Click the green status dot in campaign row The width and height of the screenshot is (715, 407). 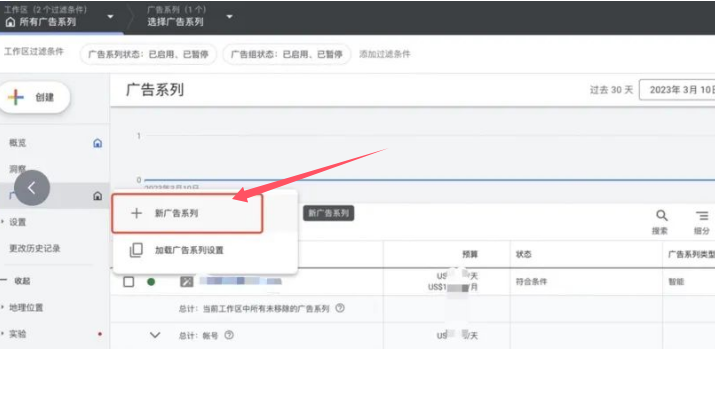tap(152, 282)
